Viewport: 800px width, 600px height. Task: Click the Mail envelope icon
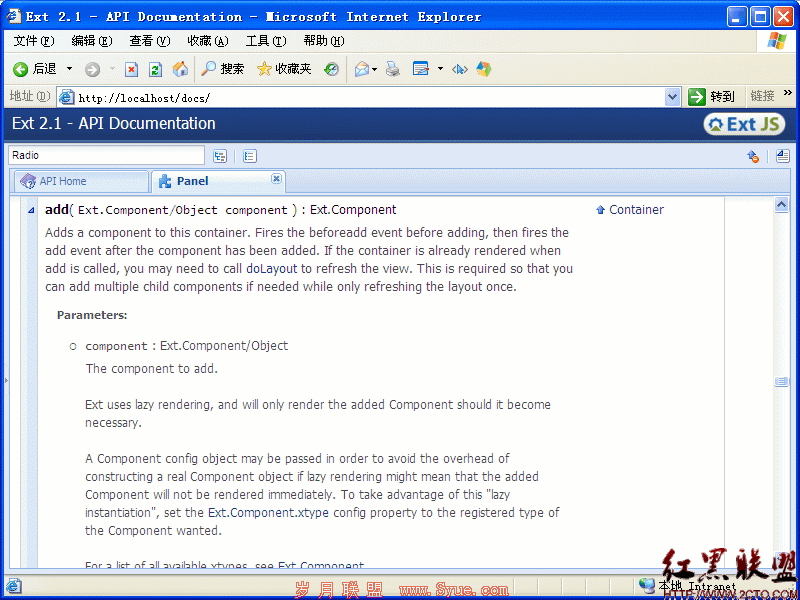pyautogui.click(x=362, y=69)
